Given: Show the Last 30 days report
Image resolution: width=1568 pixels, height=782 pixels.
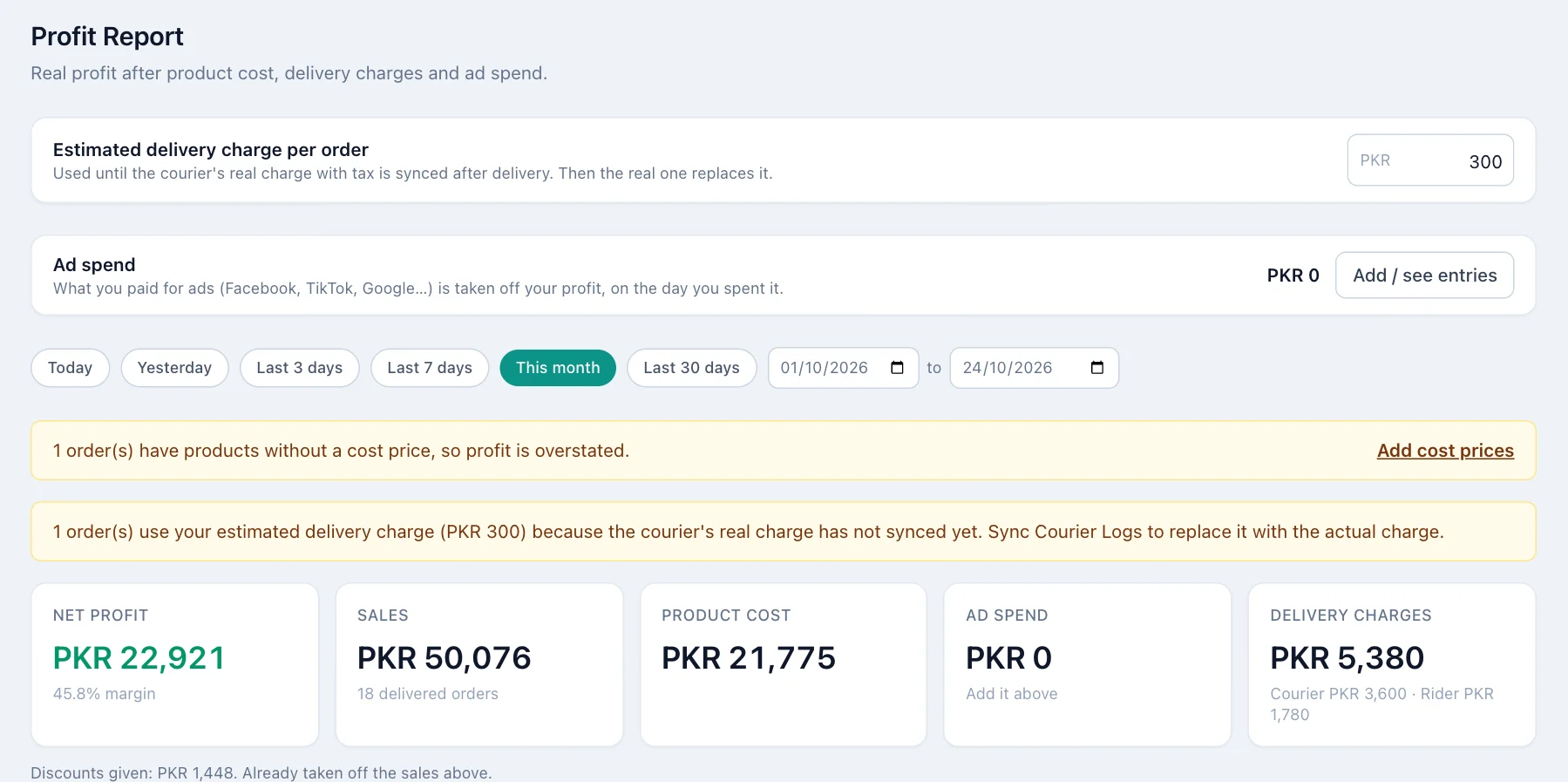Looking at the screenshot, I should pos(691,368).
